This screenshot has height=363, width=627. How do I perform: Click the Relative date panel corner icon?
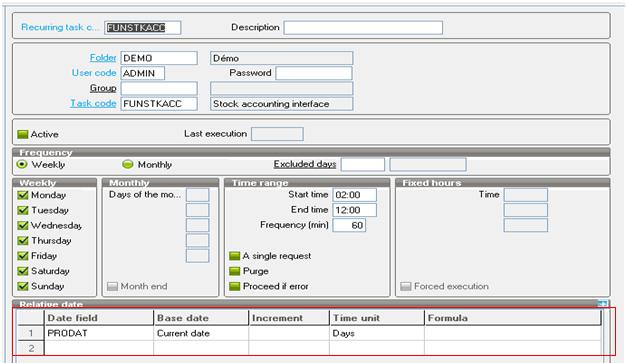(x=602, y=304)
